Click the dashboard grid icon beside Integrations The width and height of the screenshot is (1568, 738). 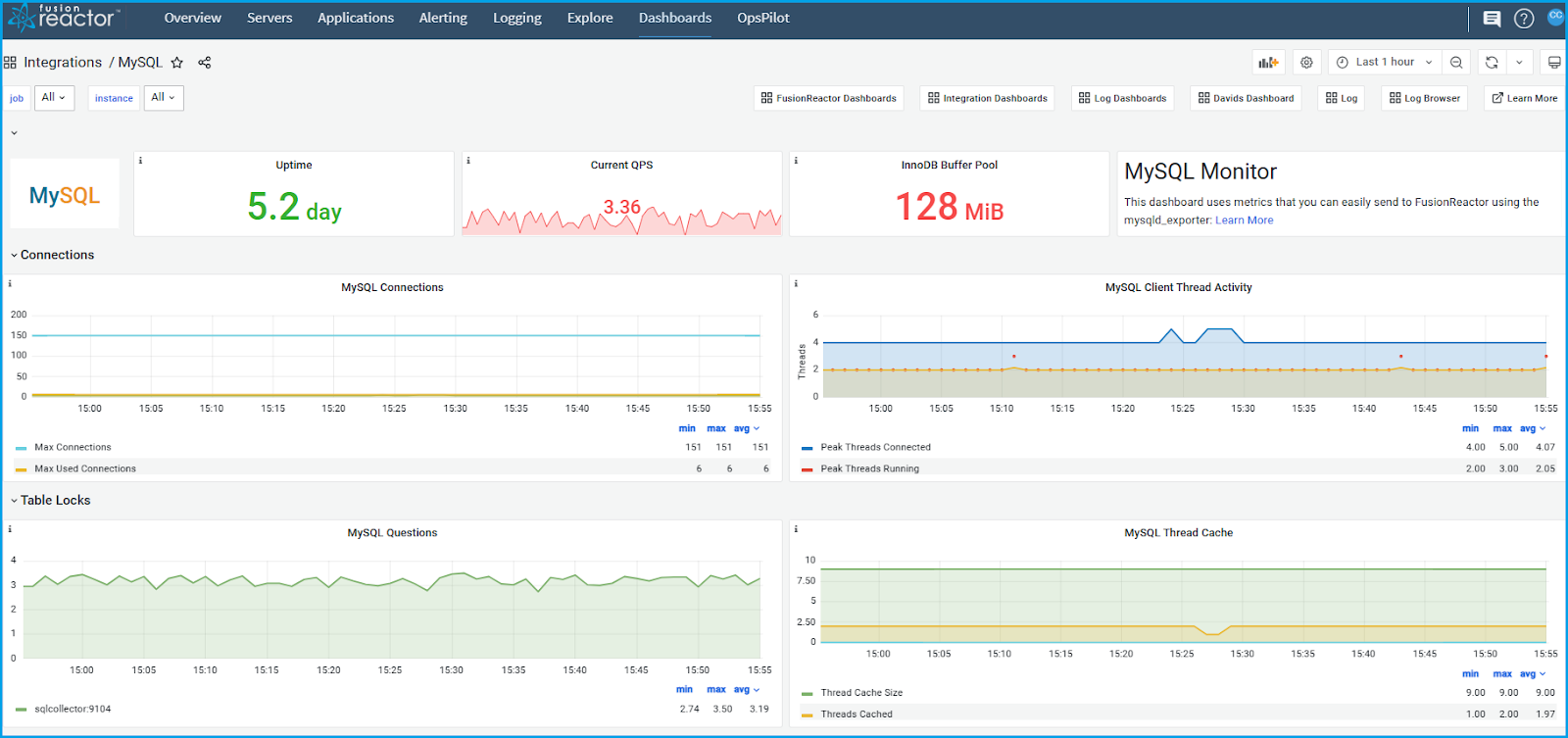point(10,63)
